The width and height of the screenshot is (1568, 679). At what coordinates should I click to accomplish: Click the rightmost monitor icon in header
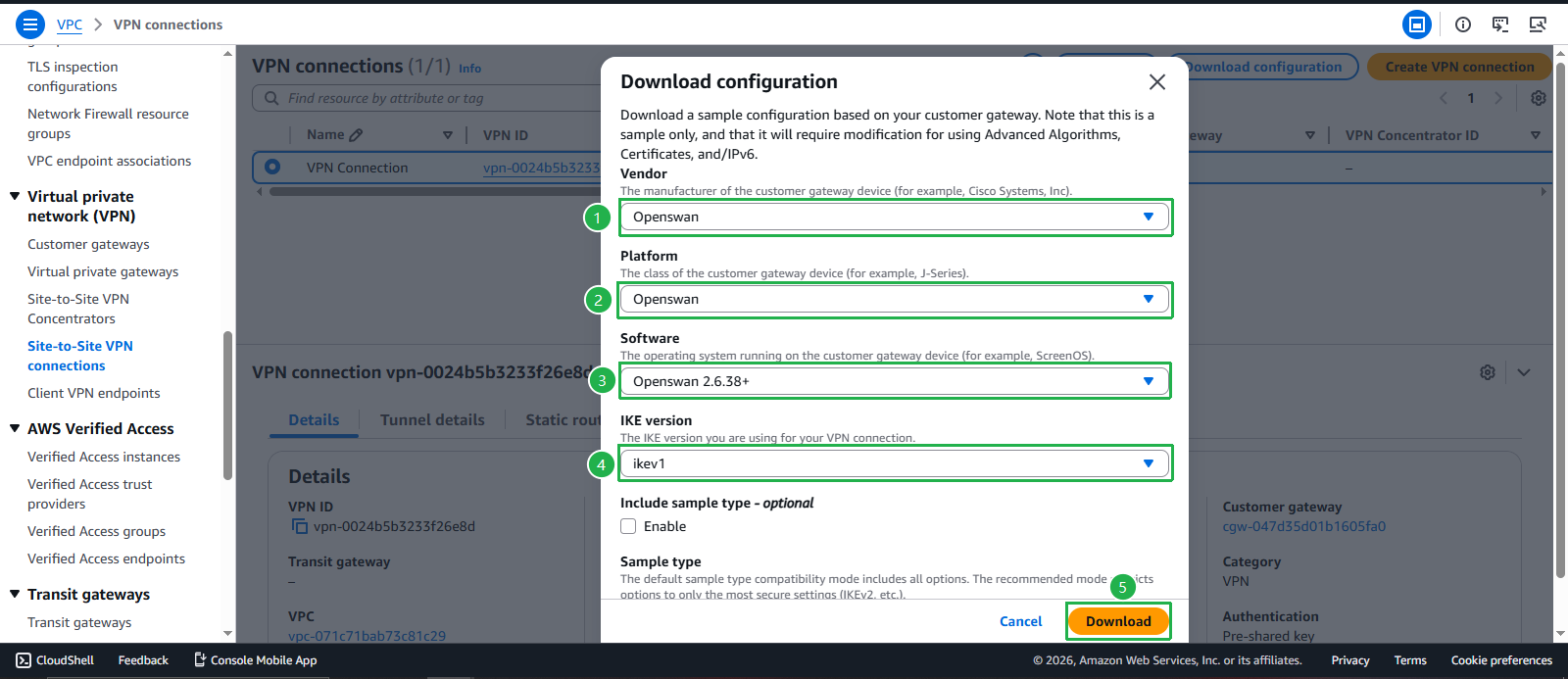click(x=1538, y=24)
